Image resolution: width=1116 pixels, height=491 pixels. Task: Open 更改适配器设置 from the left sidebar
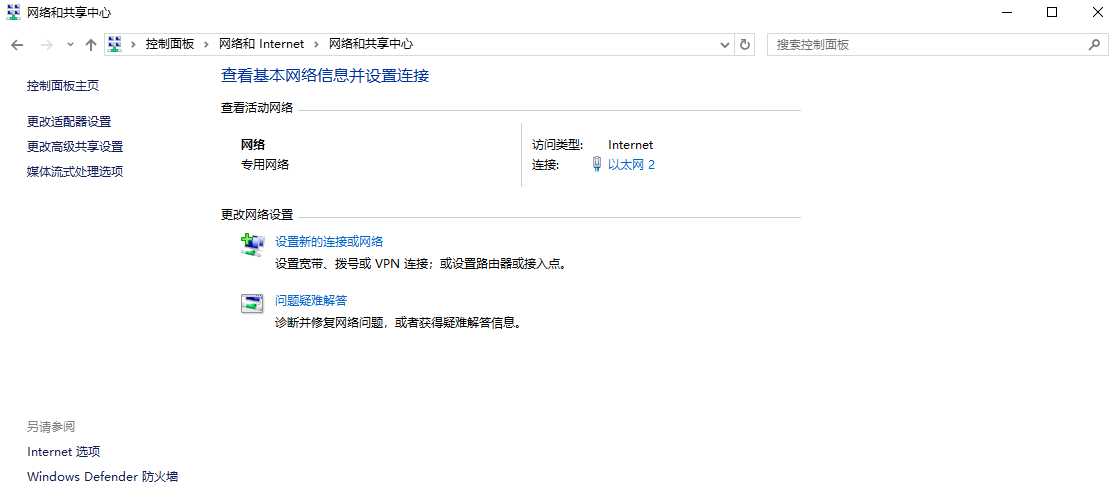(x=69, y=121)
